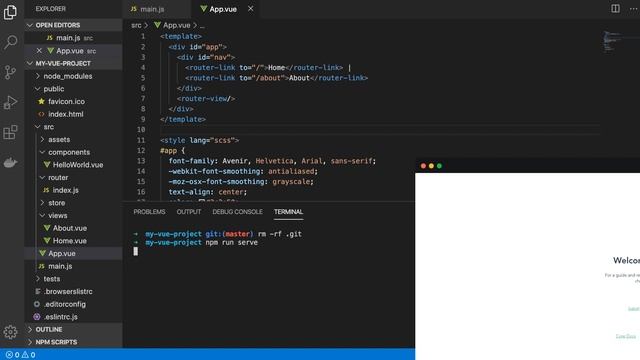Click the errors count in the status bar

12,355
